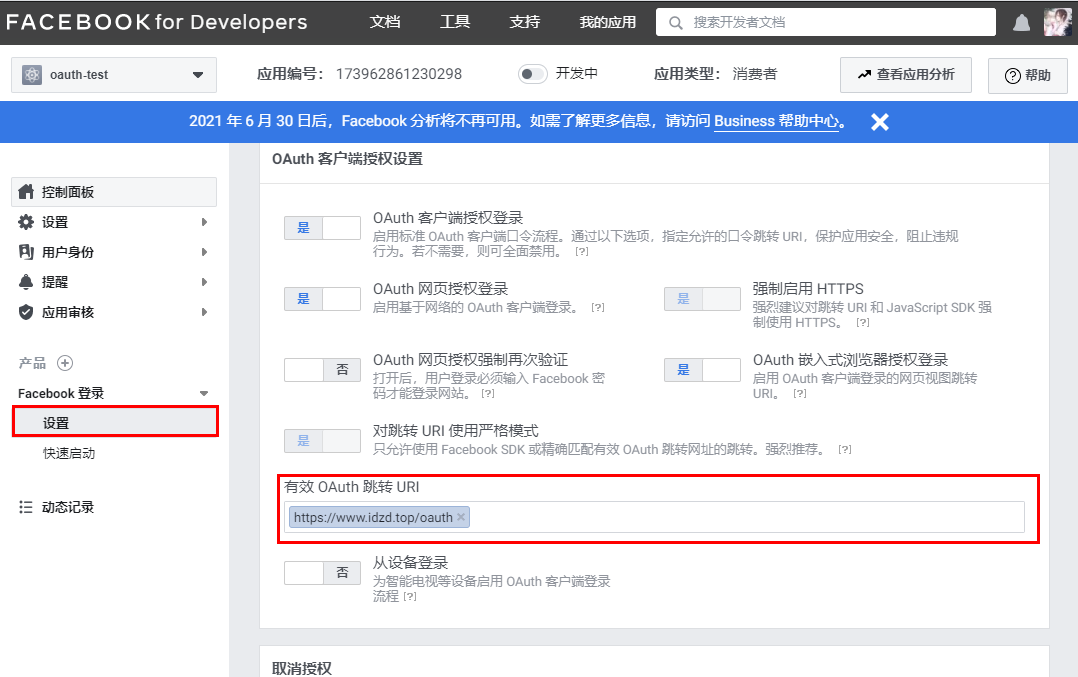1078x677 pixels.
Task: Select the app ID 173962861230298 text
Action: point(399,74)
